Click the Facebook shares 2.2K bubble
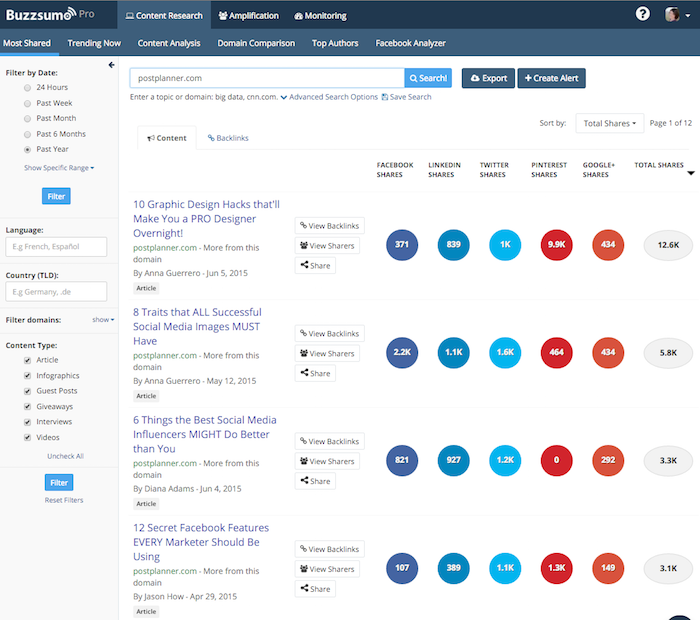This screenshot has height=620, width=700. coord(402,353)
